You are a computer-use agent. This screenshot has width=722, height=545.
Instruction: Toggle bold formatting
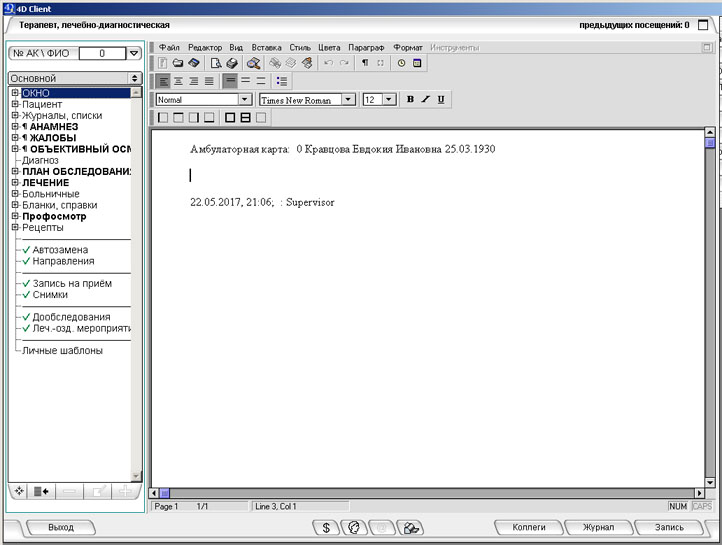(x=410, y=99)
